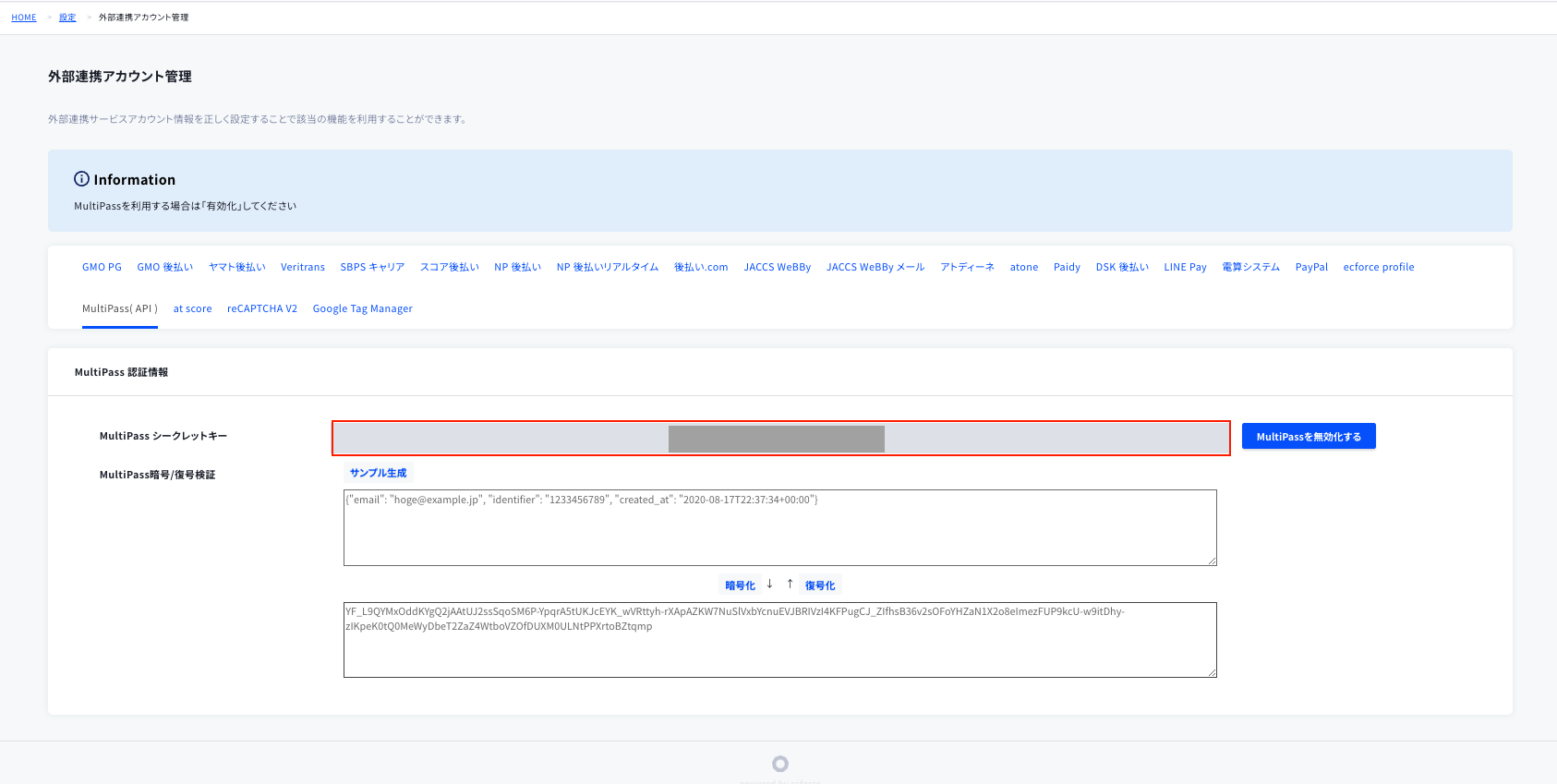
Task: Click the 暗号化 encrypt button
Action: 740,585
